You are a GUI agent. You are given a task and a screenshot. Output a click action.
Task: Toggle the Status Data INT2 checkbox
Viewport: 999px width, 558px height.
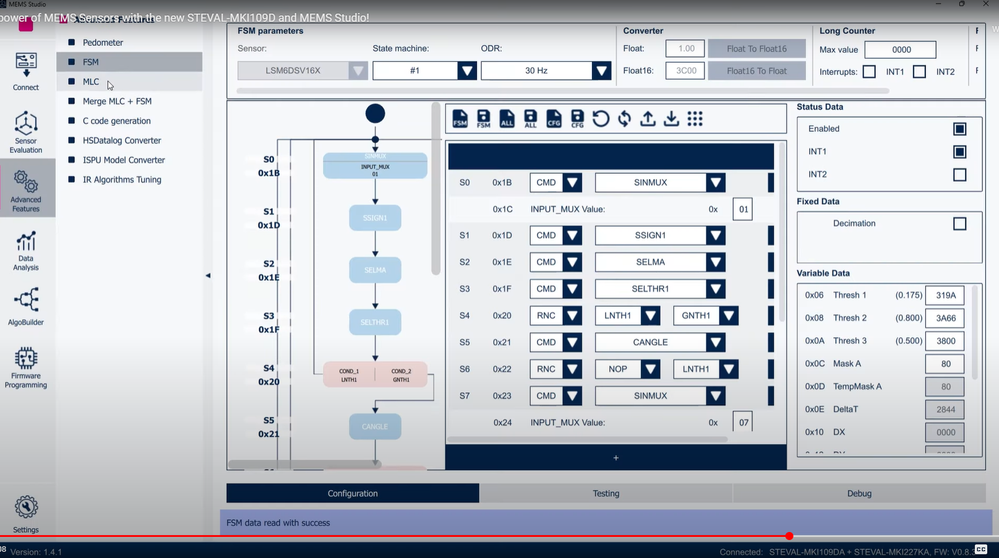[959, 175]
